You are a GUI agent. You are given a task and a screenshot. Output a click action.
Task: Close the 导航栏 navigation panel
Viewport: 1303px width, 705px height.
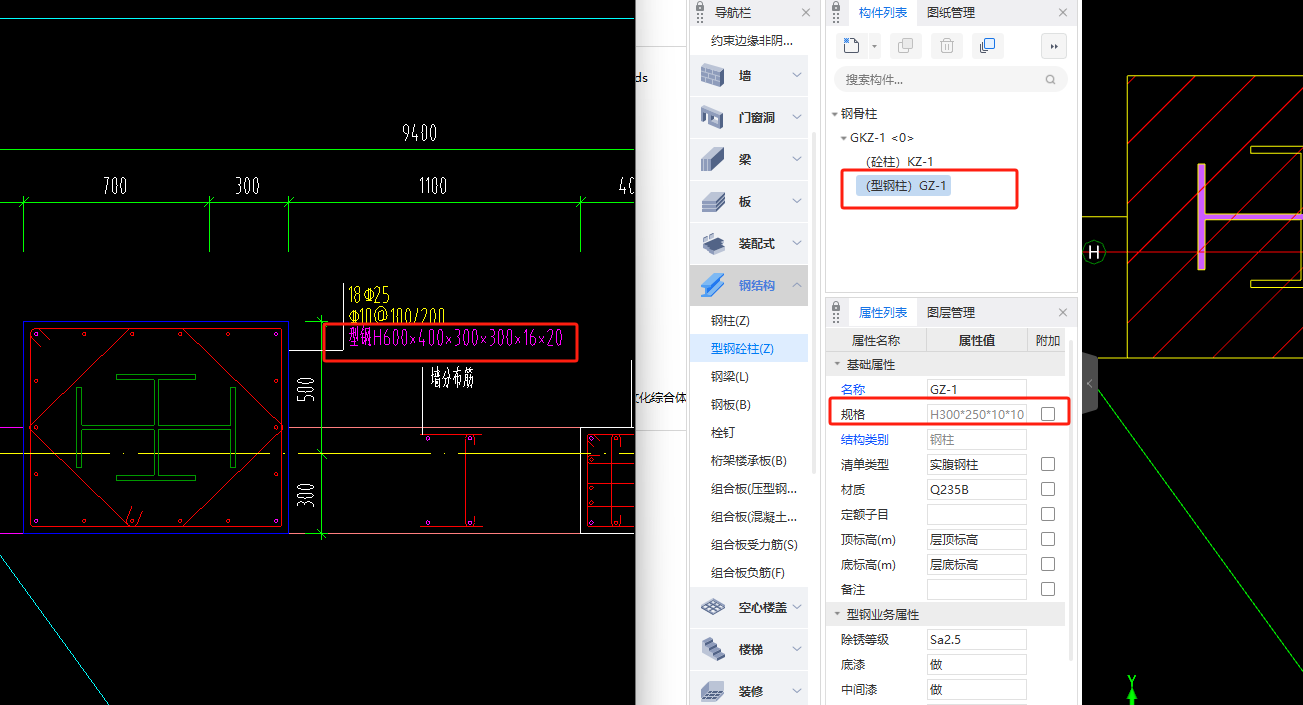[x=806, y=12]
